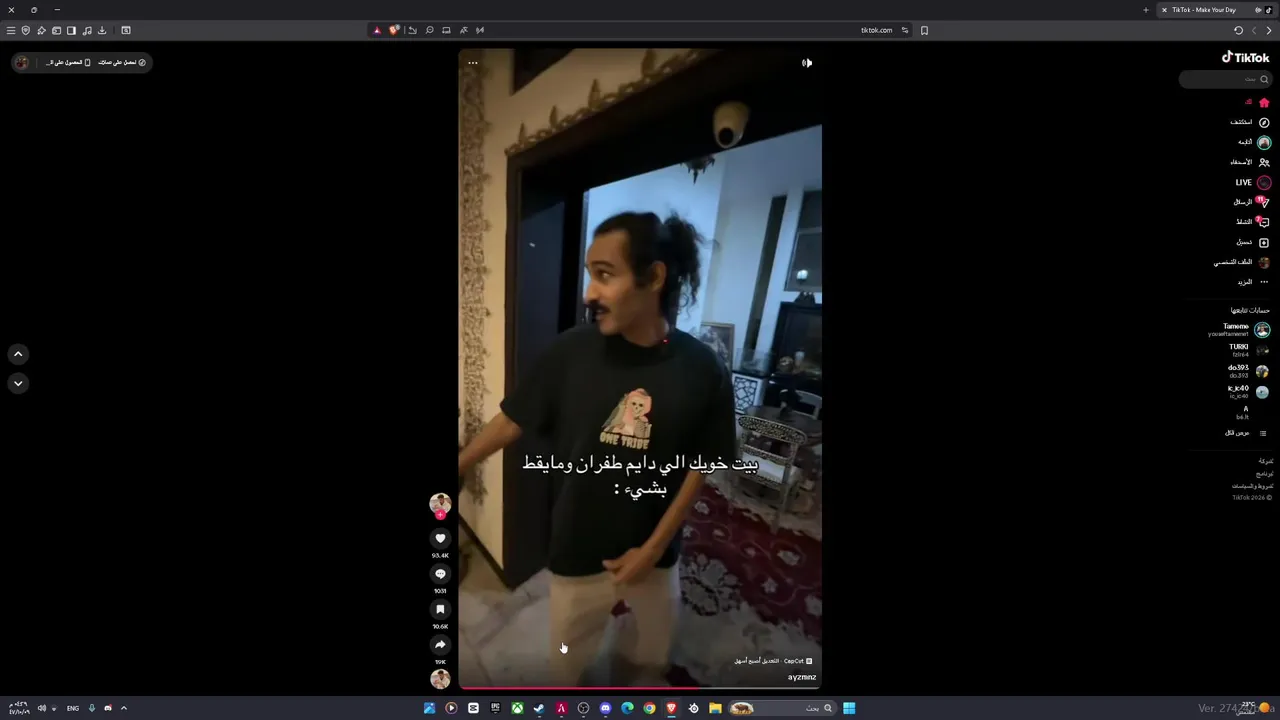Open Steam from the taskbar
The height and width of the screenshot is (720, 1280).
(539, 708)
